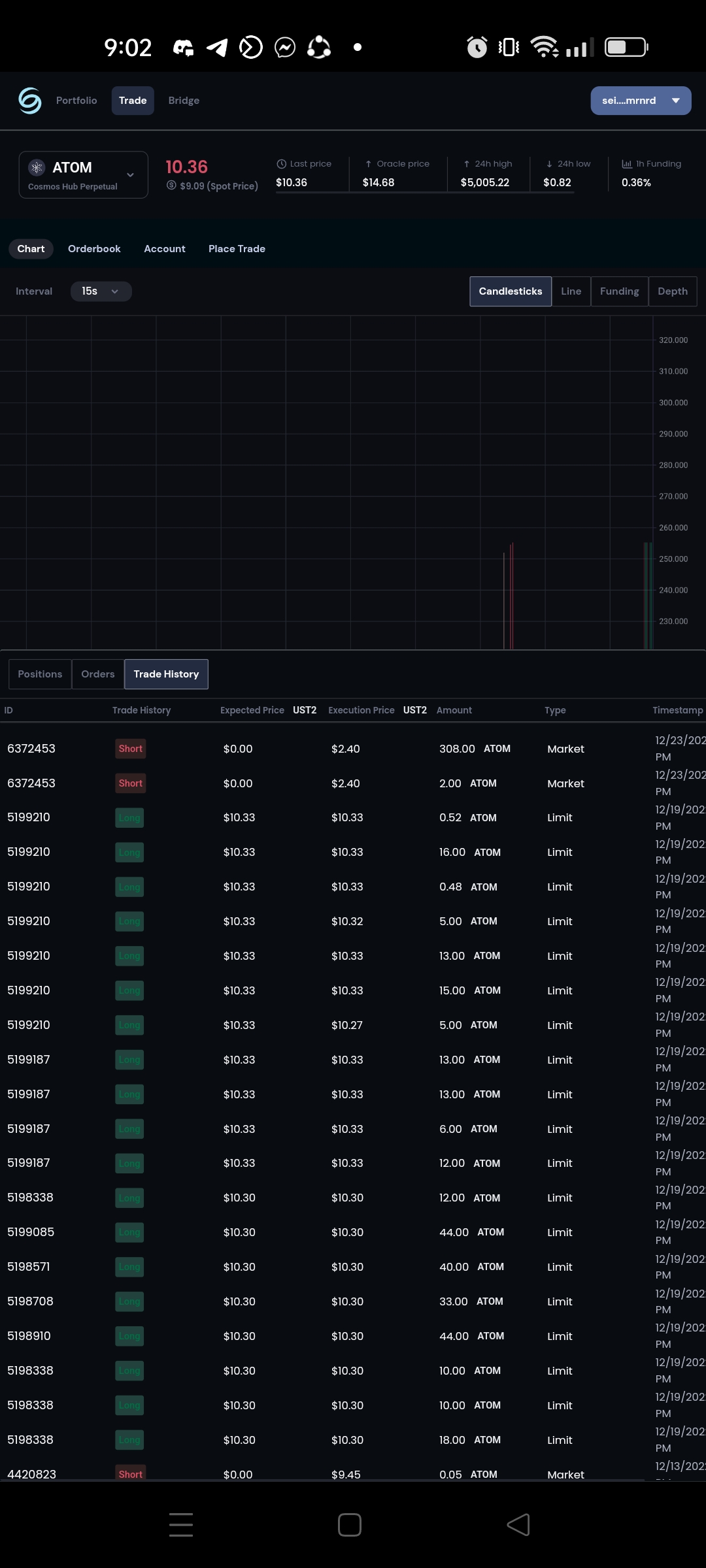Screen dimensions: 706x1568
Task: Click the $5,005.22 24h high value
Action: [x=484, y=182]
